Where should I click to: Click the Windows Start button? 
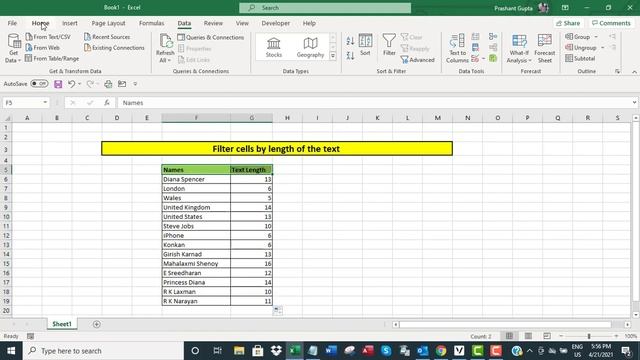[11, 351]
